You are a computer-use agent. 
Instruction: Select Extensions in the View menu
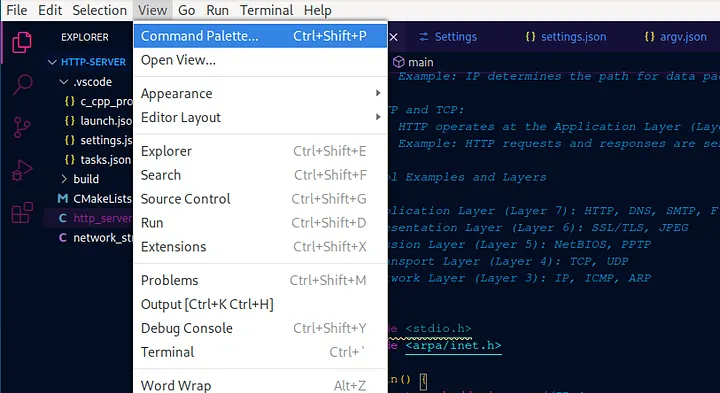click(260, 247)
